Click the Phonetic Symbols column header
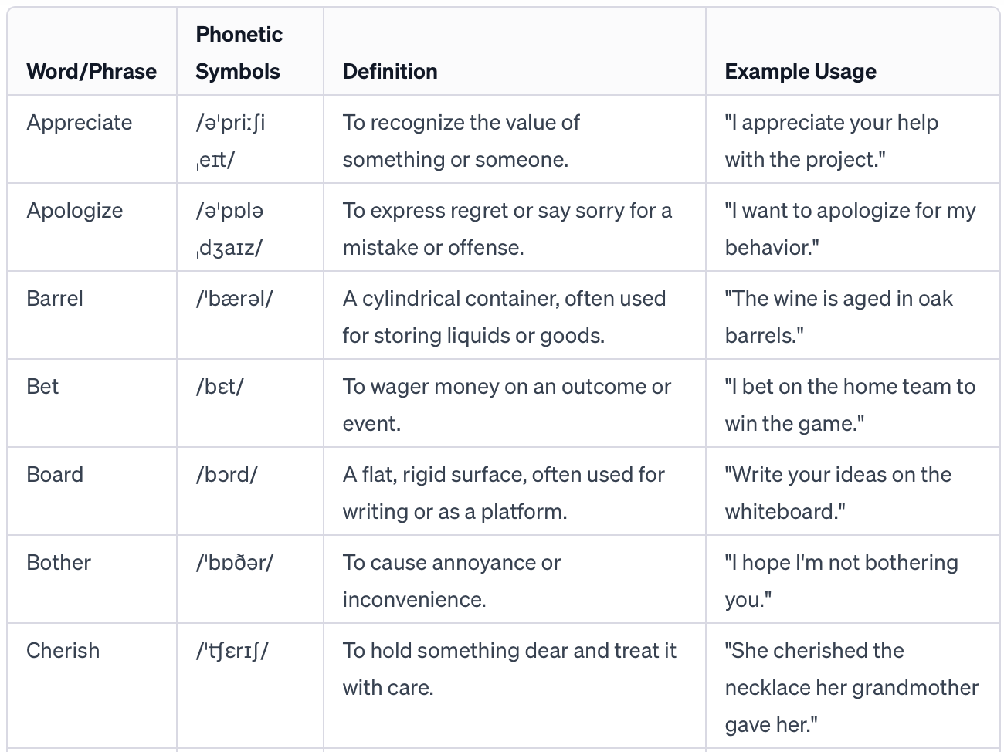Image resolution: width=1004 pixels, height=753 pixels. point(239,53)
